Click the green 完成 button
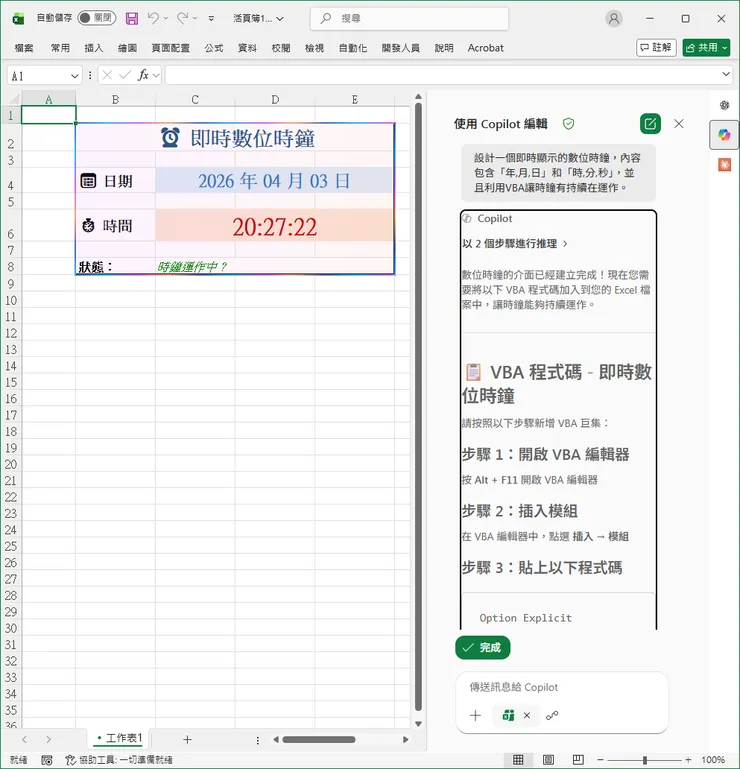Image resolution: width=740 pixels, height=769 pixels. tap(483, 647)
